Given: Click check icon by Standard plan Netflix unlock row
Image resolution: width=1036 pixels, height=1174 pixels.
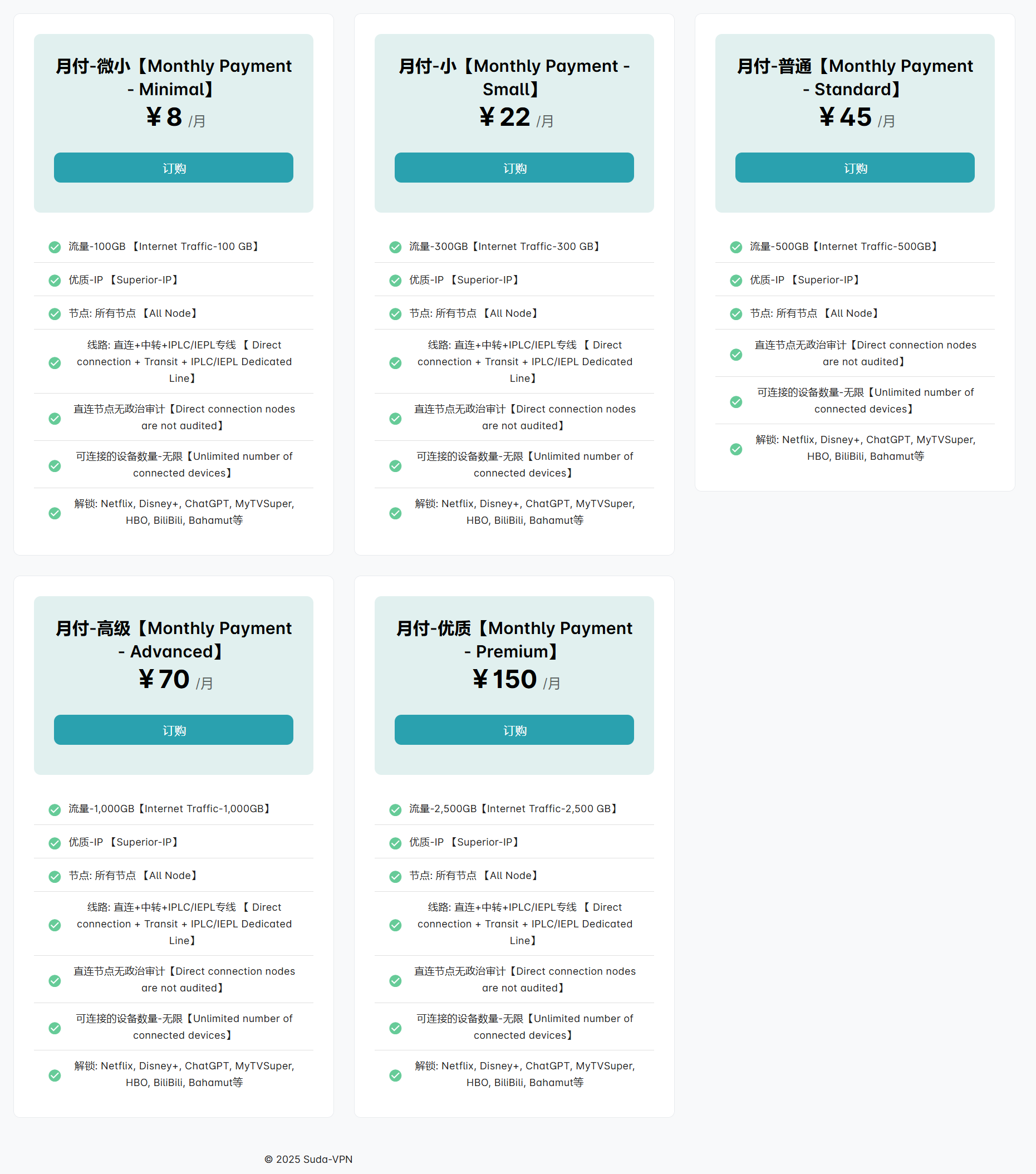Looking at the screenshot, I should click(x=735, y=449).
